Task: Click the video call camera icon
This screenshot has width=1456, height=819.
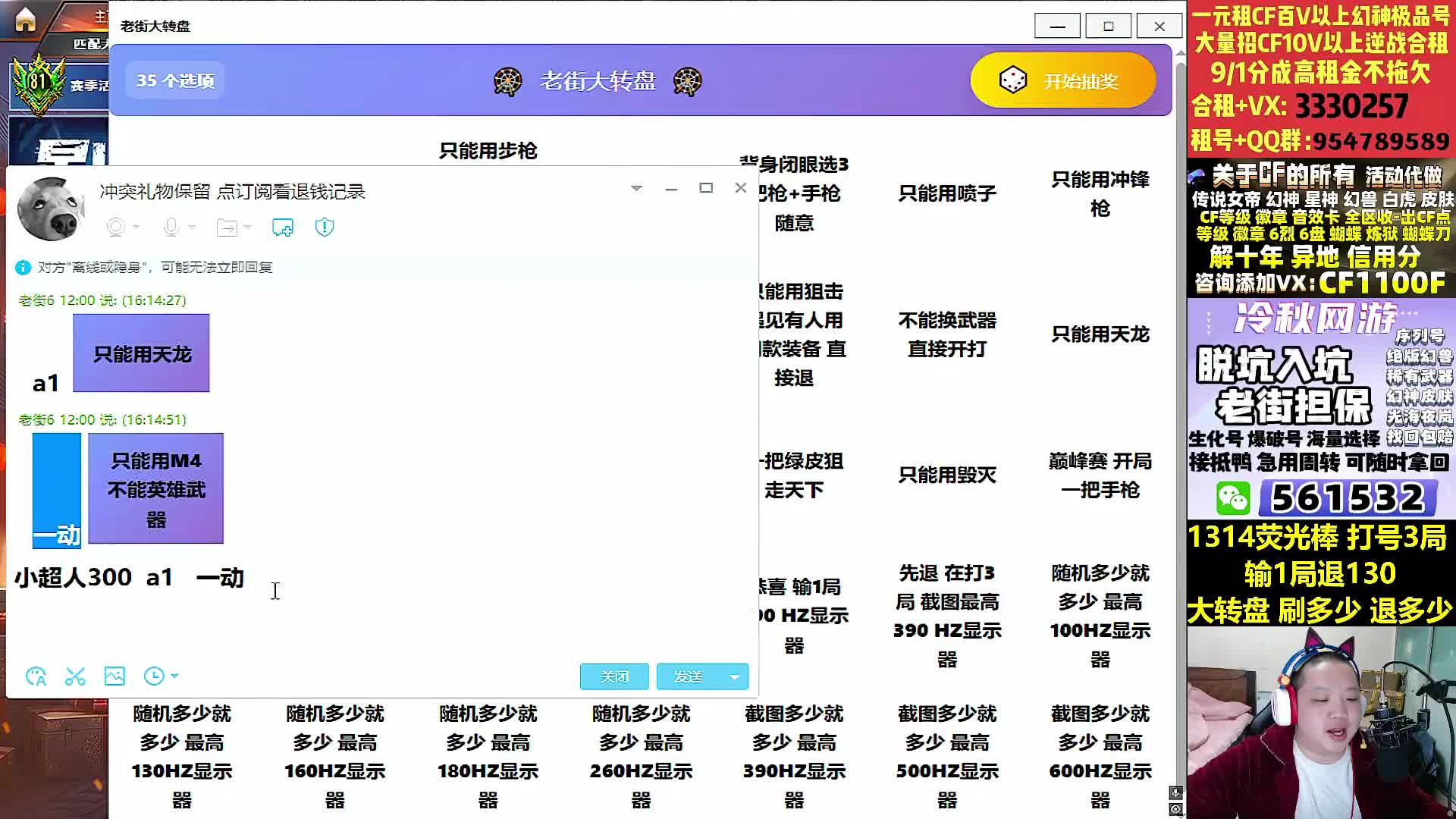Action: (116, 227)
